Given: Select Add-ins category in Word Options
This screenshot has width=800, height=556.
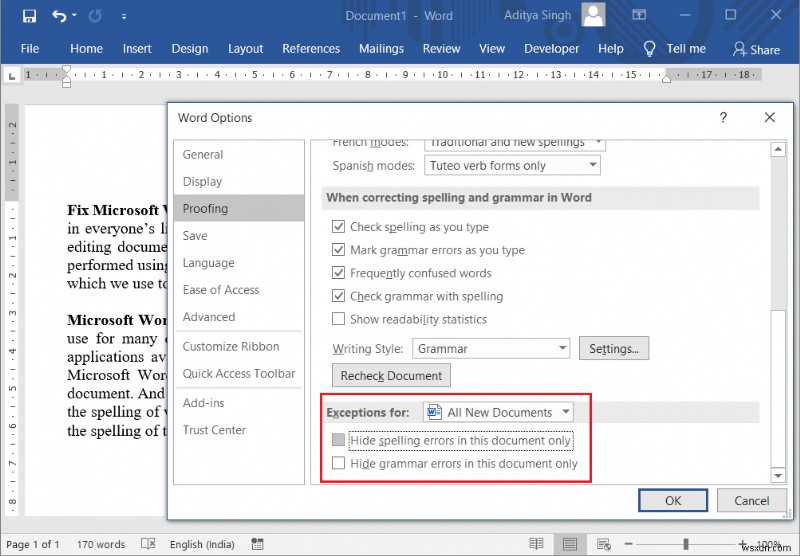Looking at the screenshot, I should click(239, 403).
